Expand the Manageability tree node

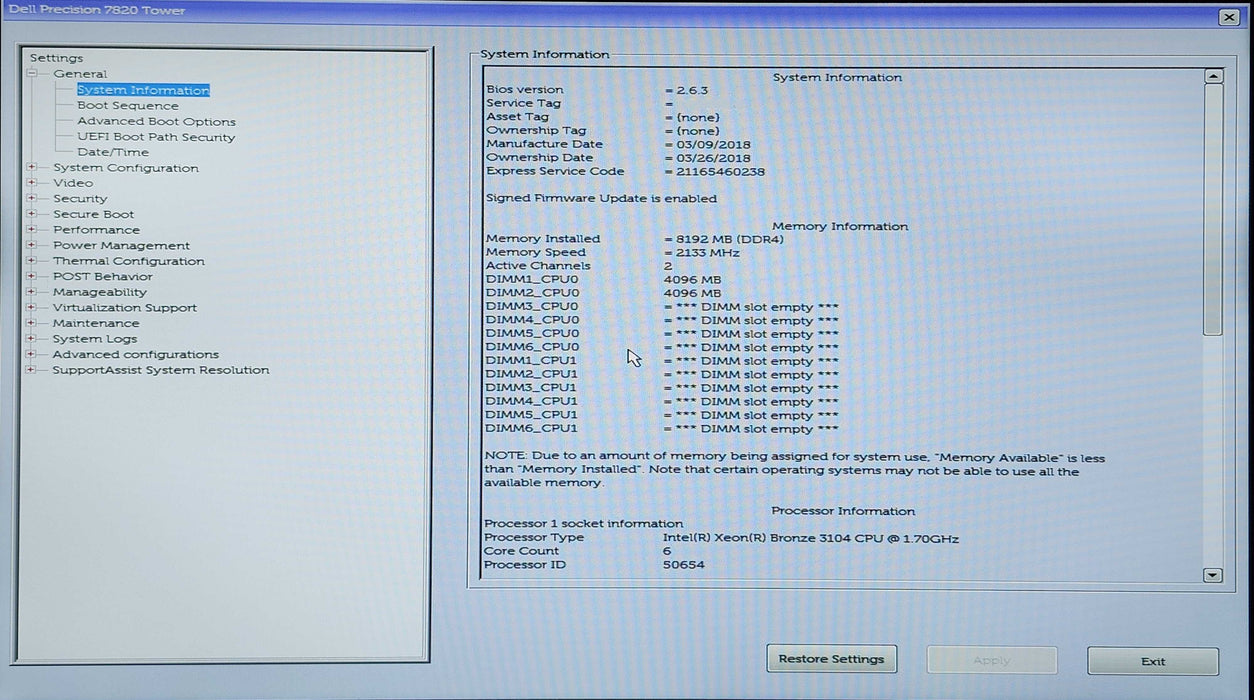[32, 292]
